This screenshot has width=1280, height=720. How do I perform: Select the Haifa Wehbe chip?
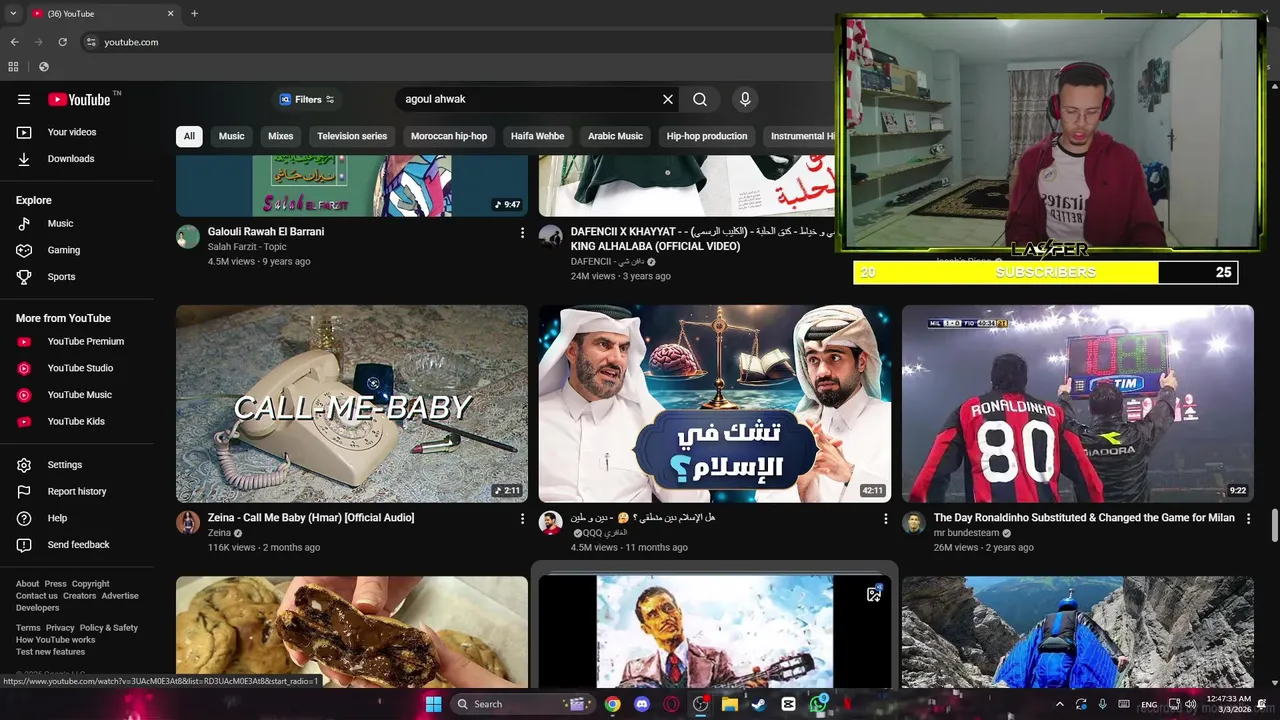[538, 136]
